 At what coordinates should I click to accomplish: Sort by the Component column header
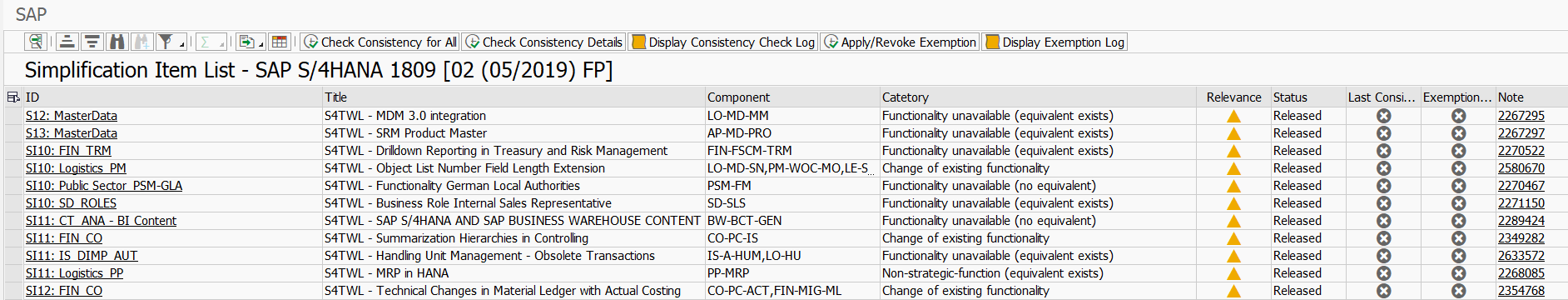738,97
